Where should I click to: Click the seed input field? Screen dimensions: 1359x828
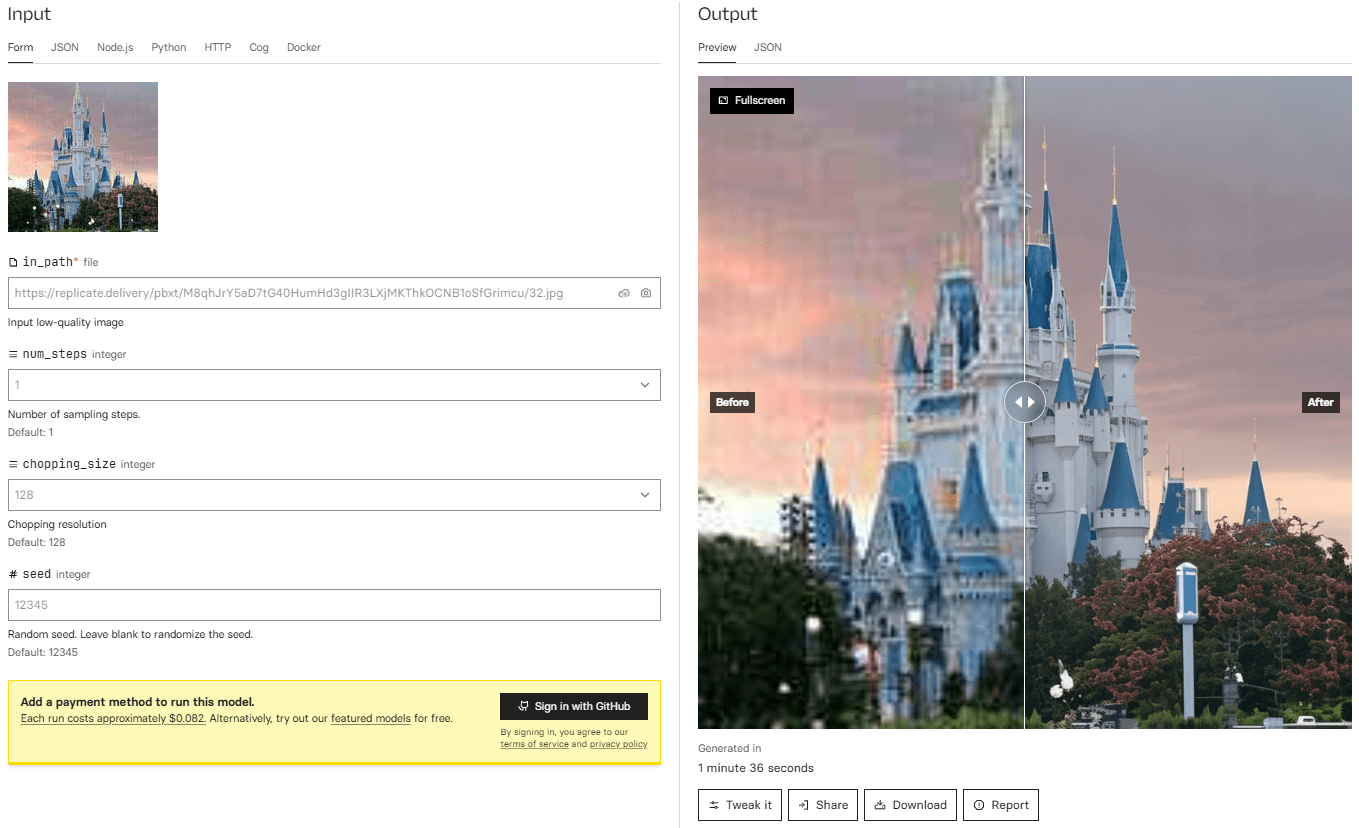tap(334, 605)
